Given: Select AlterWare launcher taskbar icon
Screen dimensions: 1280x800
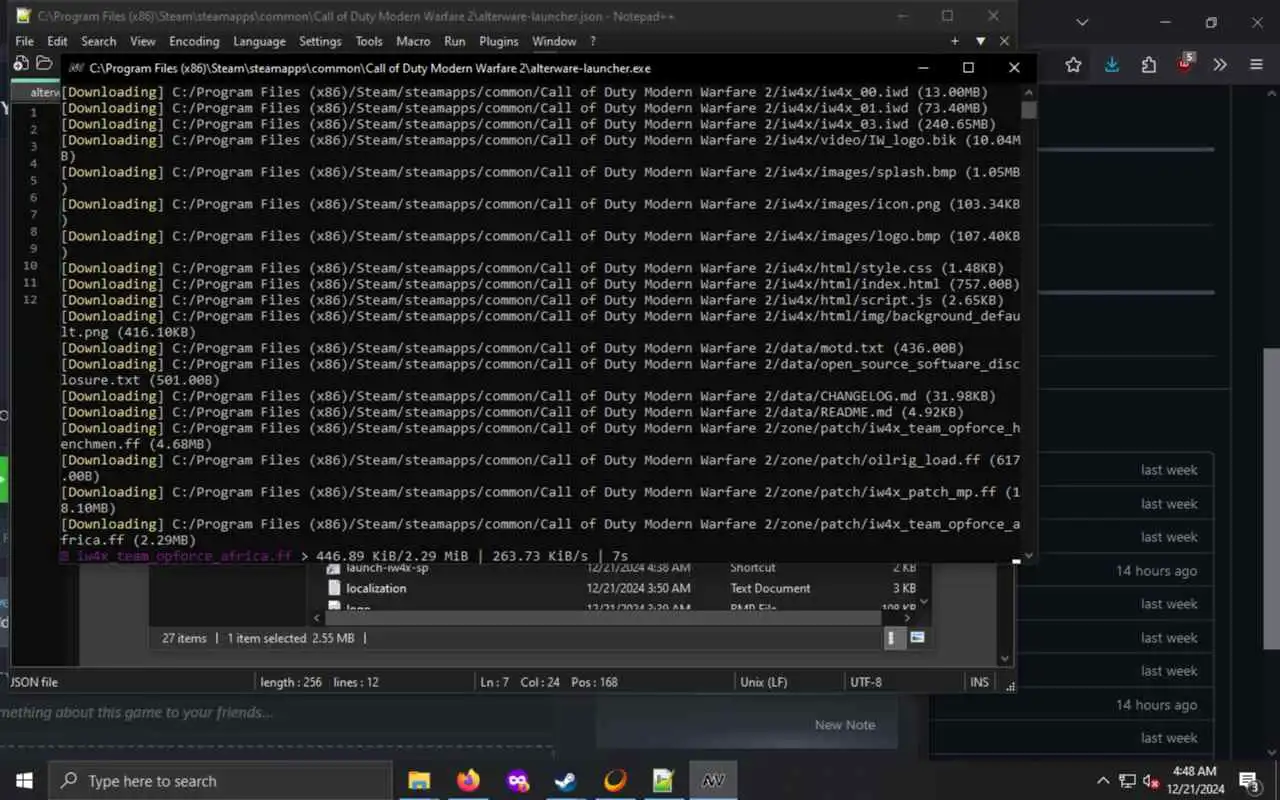Looking at the screenshot, I should (713, 781).
